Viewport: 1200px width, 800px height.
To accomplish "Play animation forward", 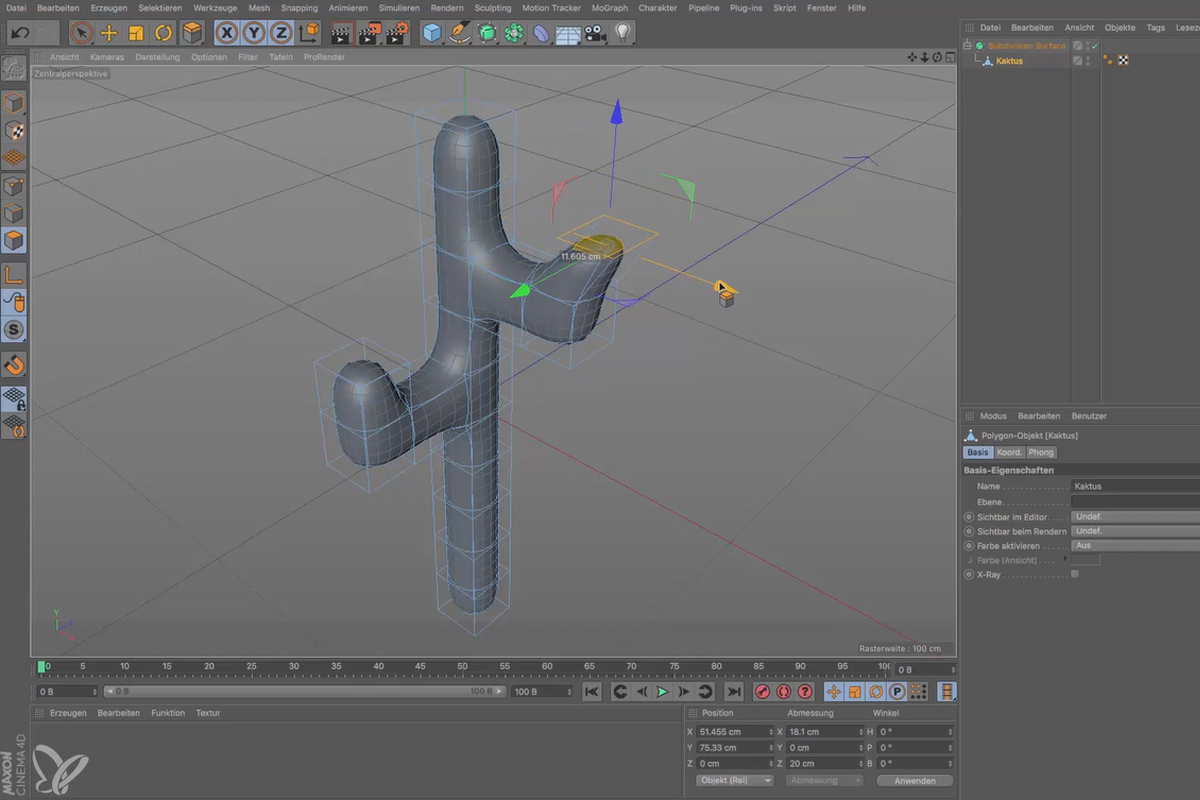I will coord(662,691).
